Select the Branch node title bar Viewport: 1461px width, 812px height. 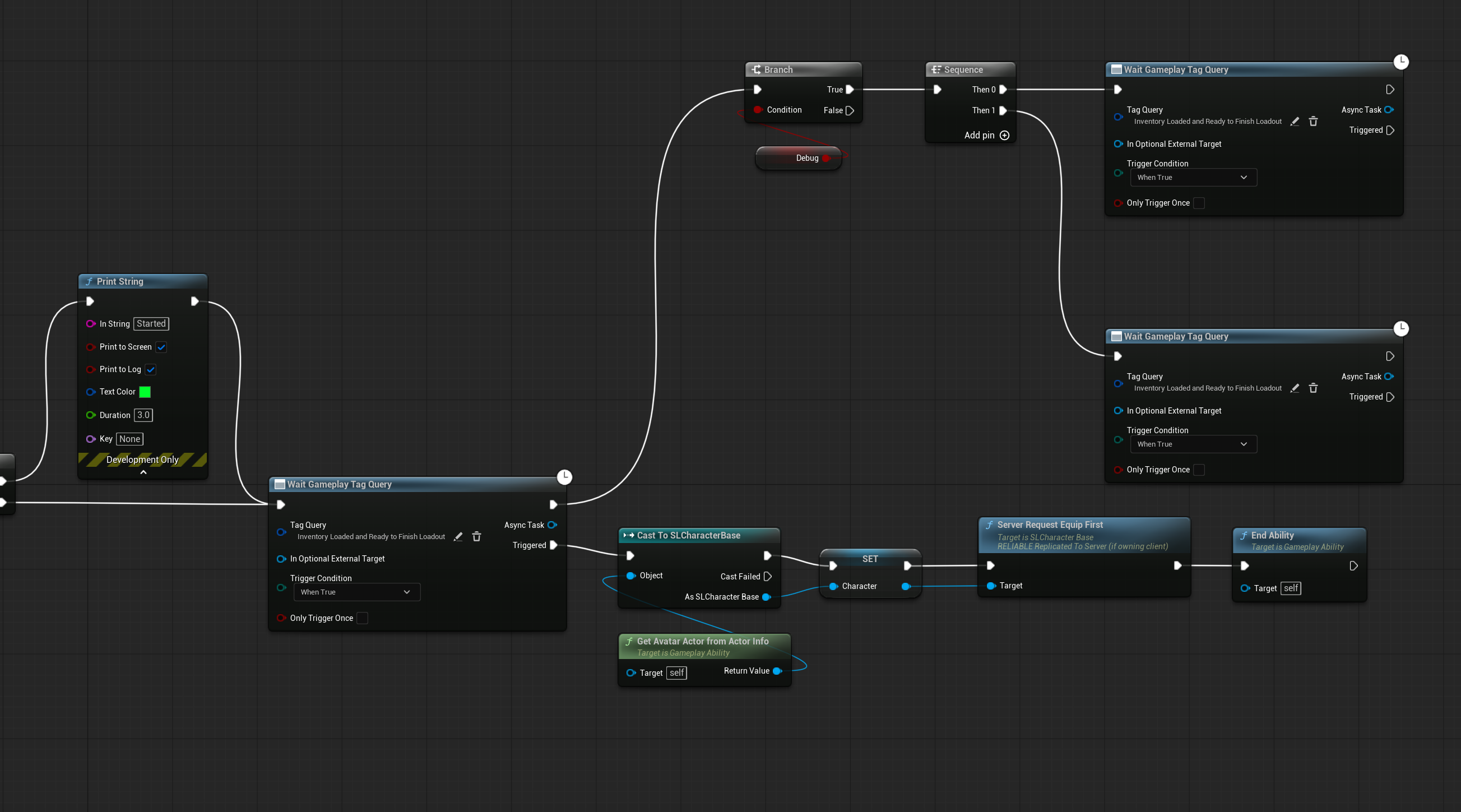tap(803, 69)
